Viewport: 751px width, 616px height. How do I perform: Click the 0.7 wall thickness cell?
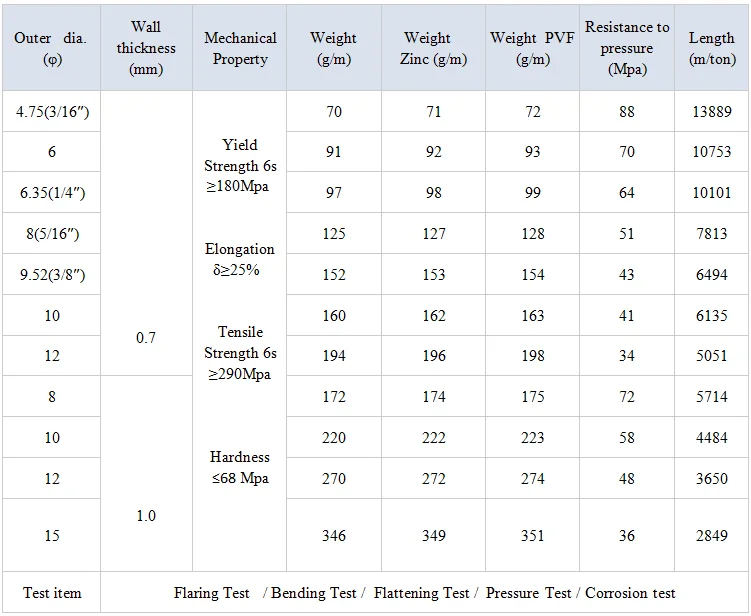pos(146,338)
